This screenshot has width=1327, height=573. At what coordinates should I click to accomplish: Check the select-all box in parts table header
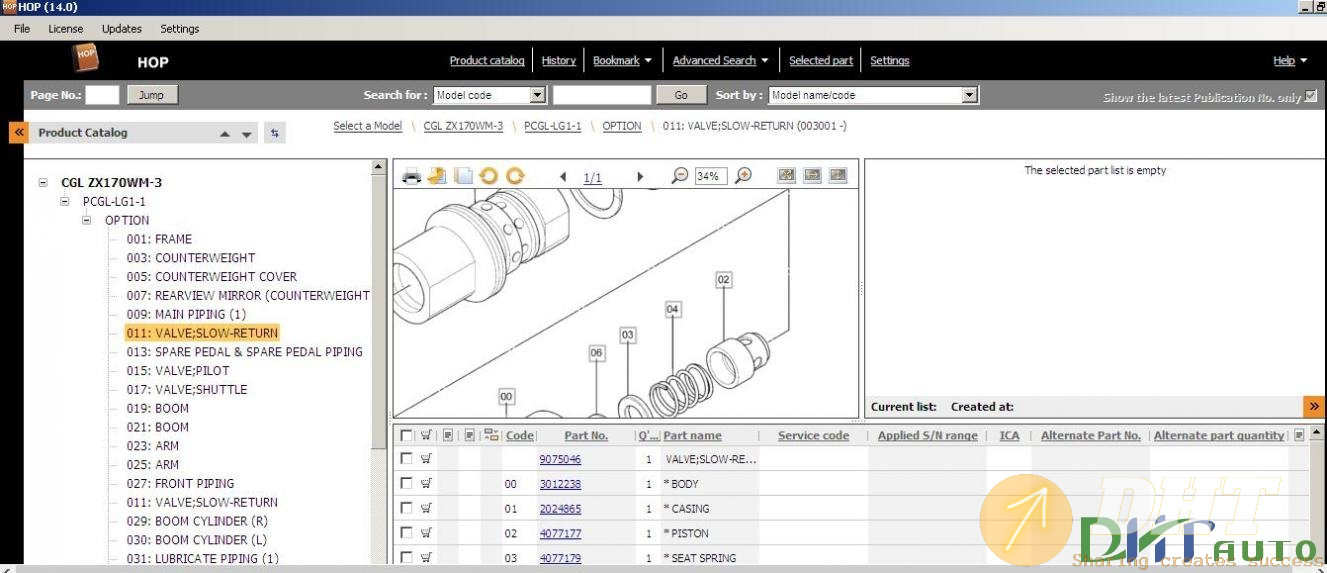(406, 436)
